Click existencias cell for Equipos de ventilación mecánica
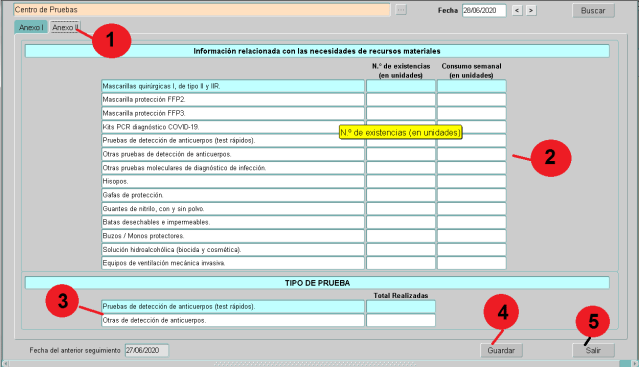This screenshot has width=639, height=367. (401, 263)
